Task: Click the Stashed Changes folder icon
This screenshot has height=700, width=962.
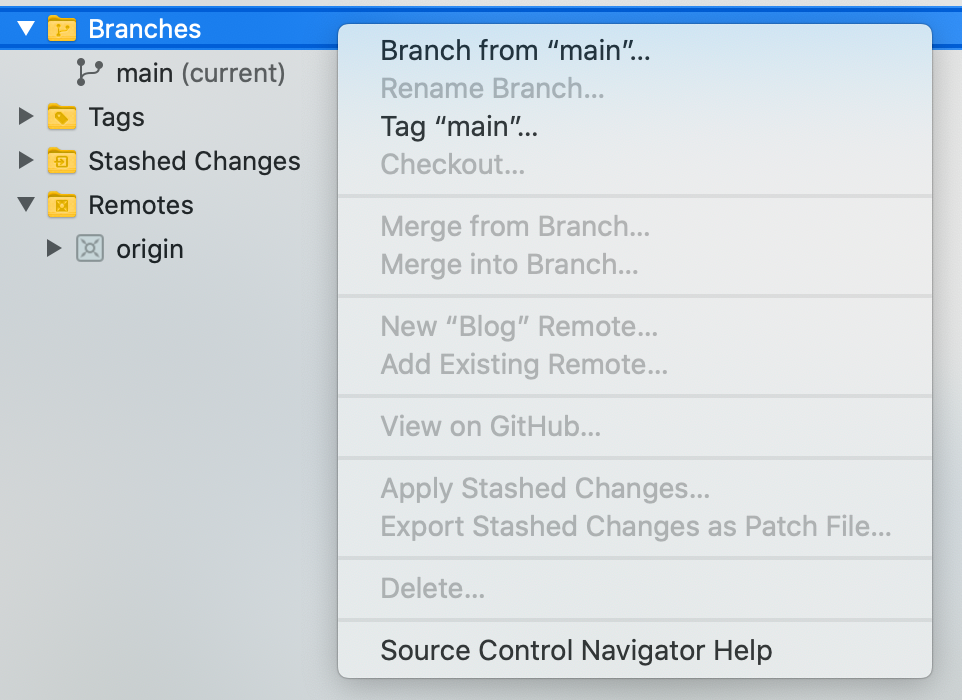Action: coord(62,161)
